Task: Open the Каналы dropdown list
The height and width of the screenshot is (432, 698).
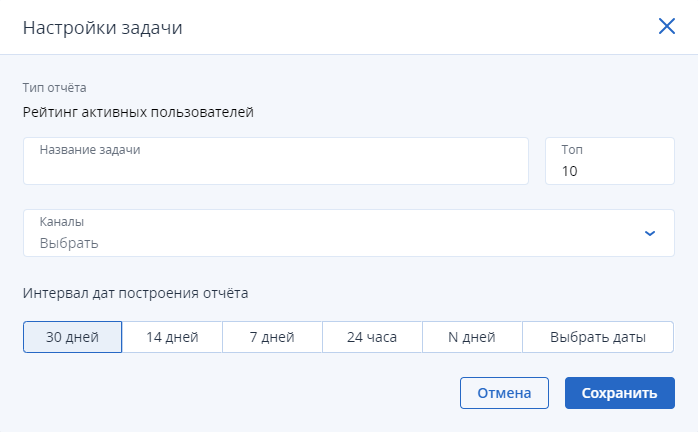Action: (x=349, y=233)
